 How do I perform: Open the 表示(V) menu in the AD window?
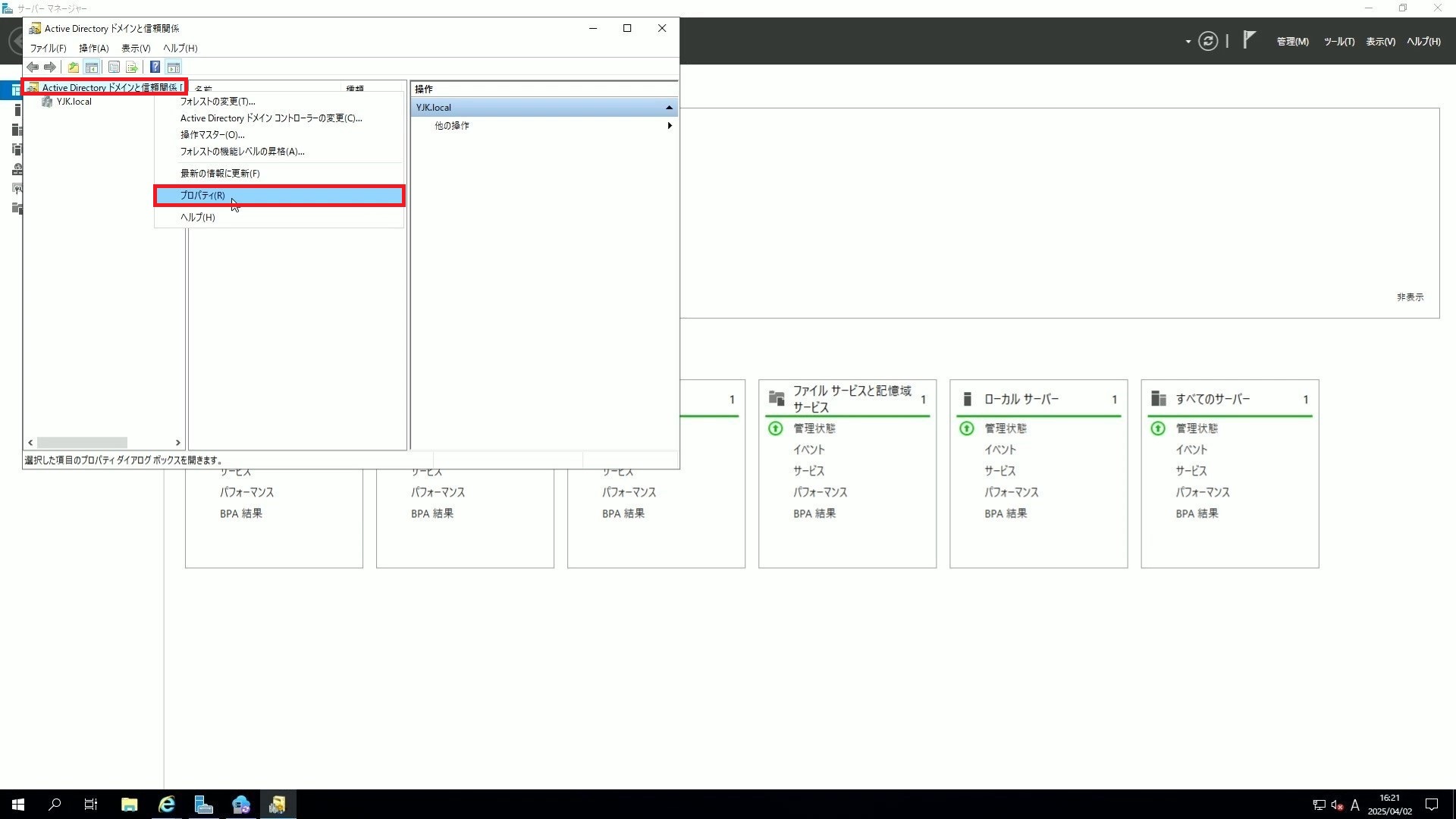pyautogui.click(x=136, y=48)
